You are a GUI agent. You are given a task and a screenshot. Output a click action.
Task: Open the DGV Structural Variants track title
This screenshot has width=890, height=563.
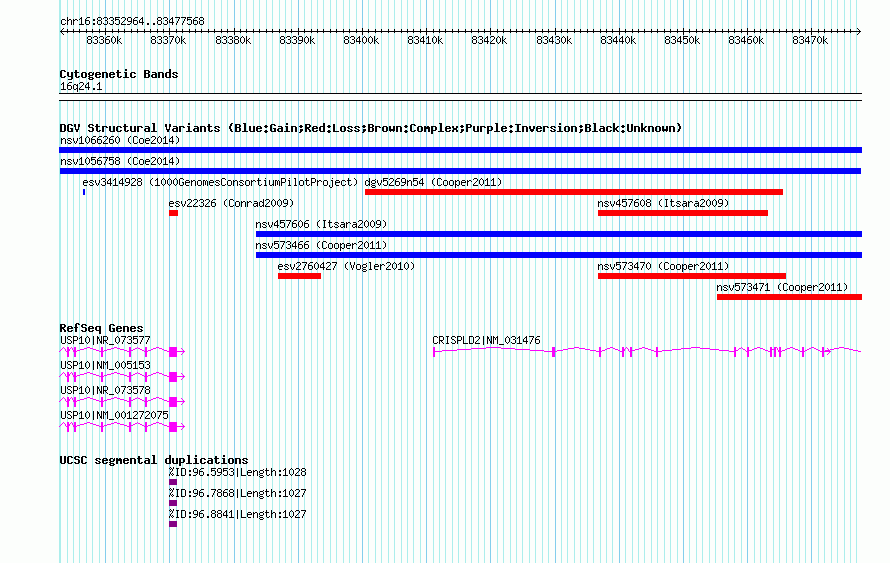tap(371, 128)
